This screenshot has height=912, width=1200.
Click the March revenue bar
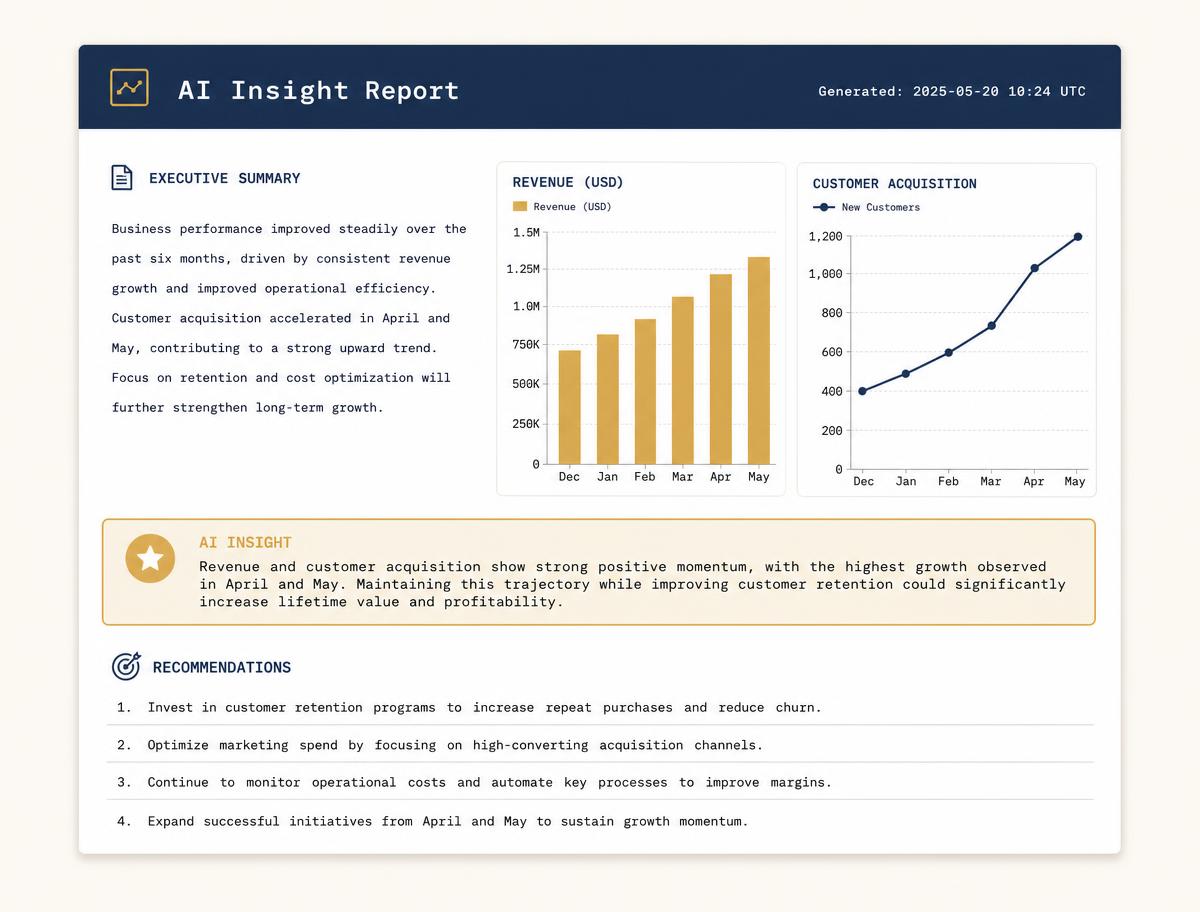tap(683, 380)
